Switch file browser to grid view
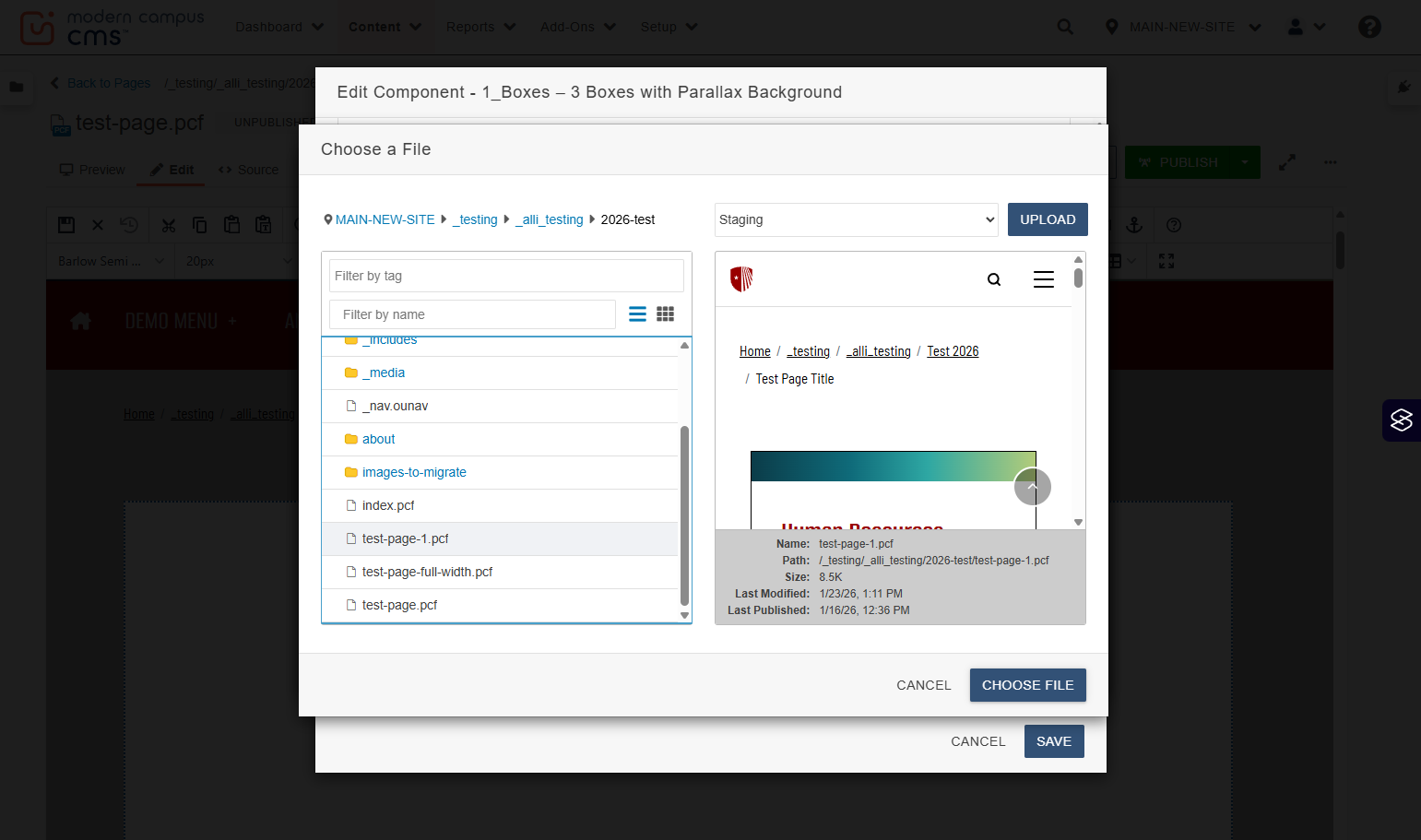Image resolution: width=1421 pixels, height=840 pixels. (665, 314)
